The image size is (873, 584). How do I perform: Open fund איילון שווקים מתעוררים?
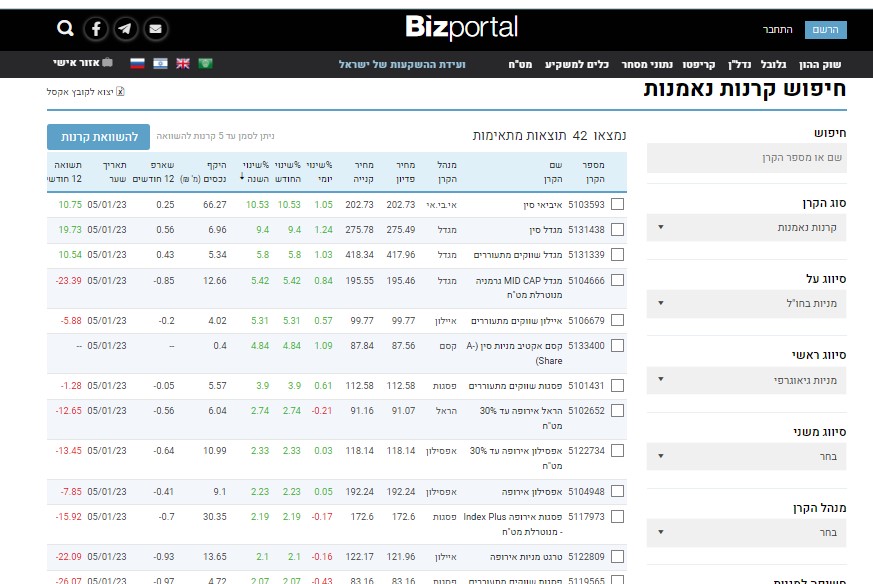coord(516,321)
